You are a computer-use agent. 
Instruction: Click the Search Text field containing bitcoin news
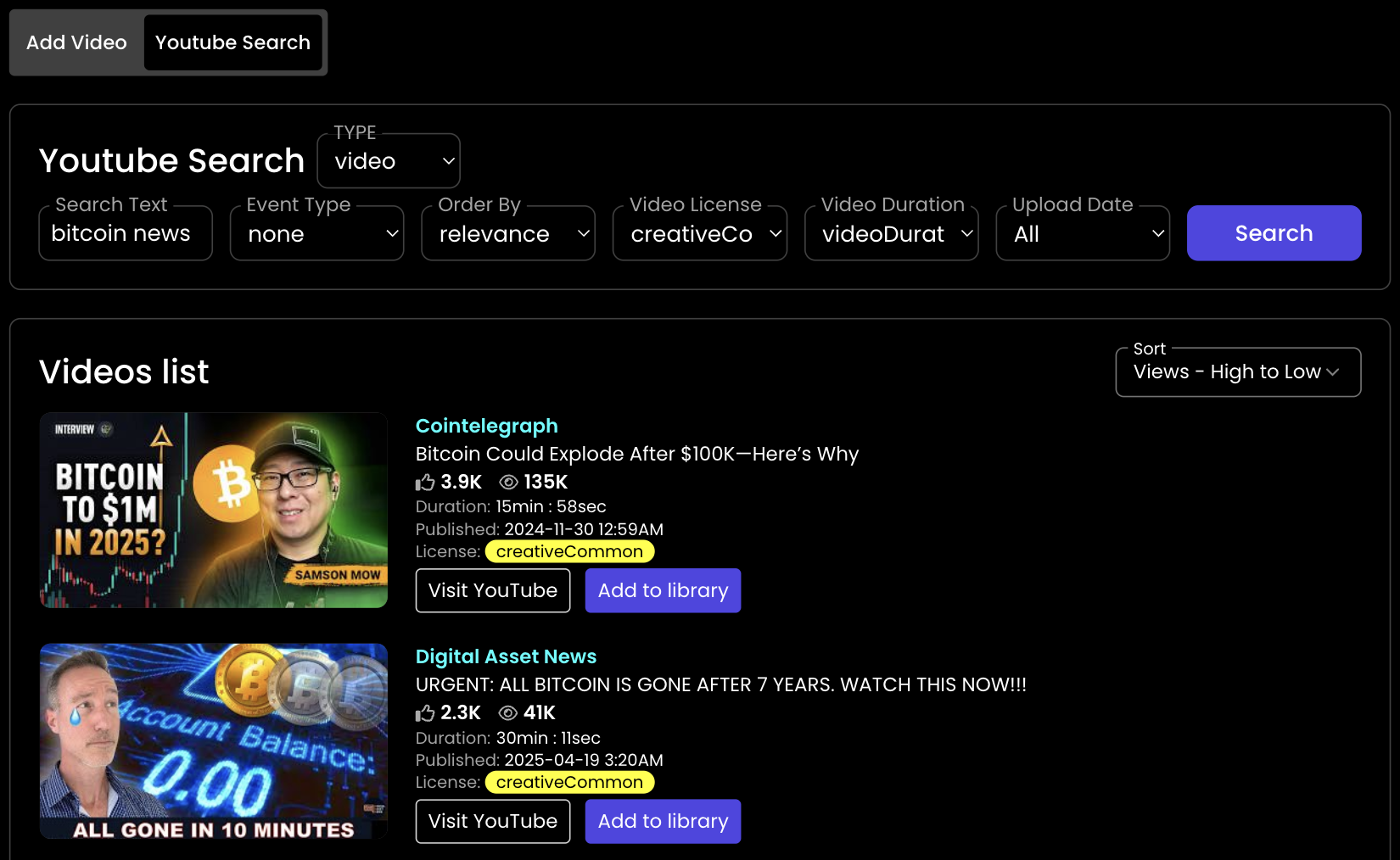click(126, 233)
